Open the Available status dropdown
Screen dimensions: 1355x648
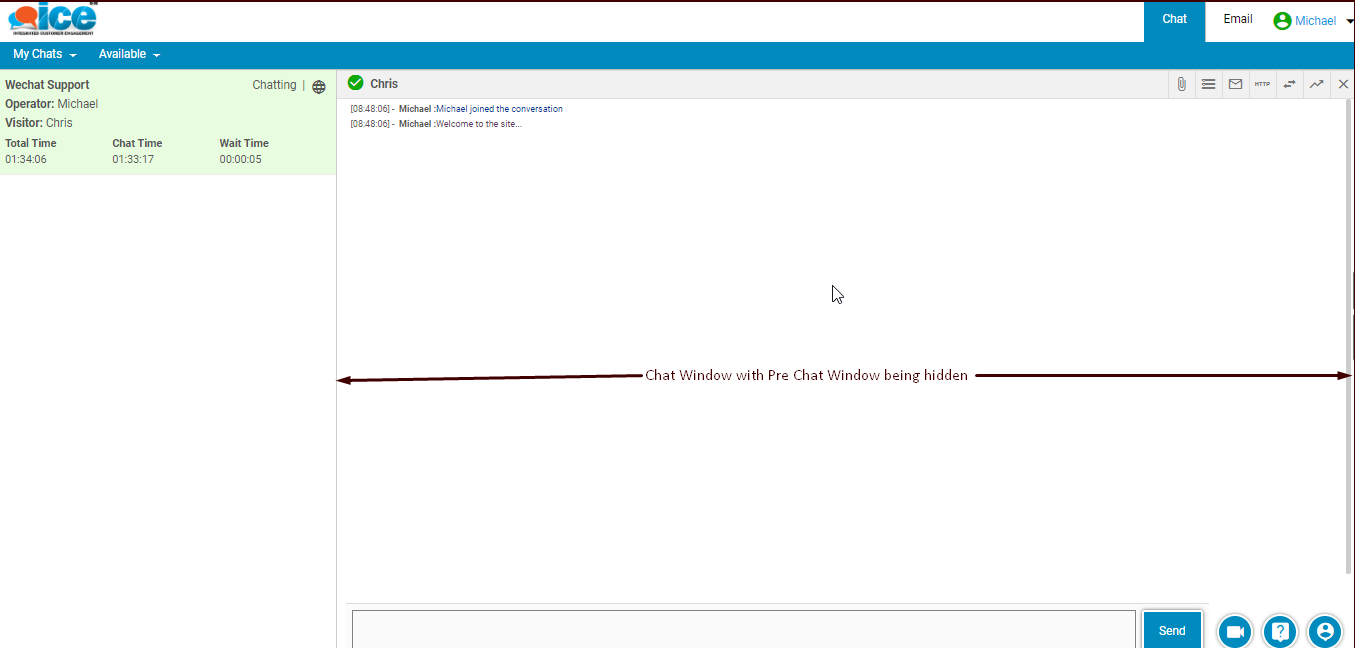(x=129, y=54)
